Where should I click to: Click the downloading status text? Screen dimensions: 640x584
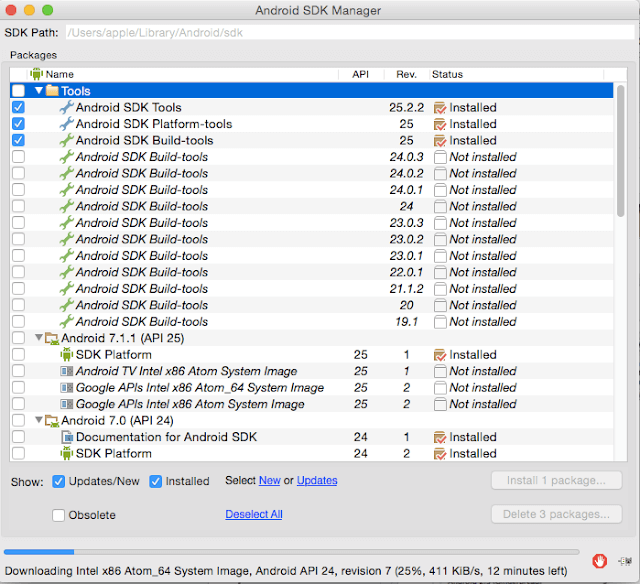click(286, 571)
